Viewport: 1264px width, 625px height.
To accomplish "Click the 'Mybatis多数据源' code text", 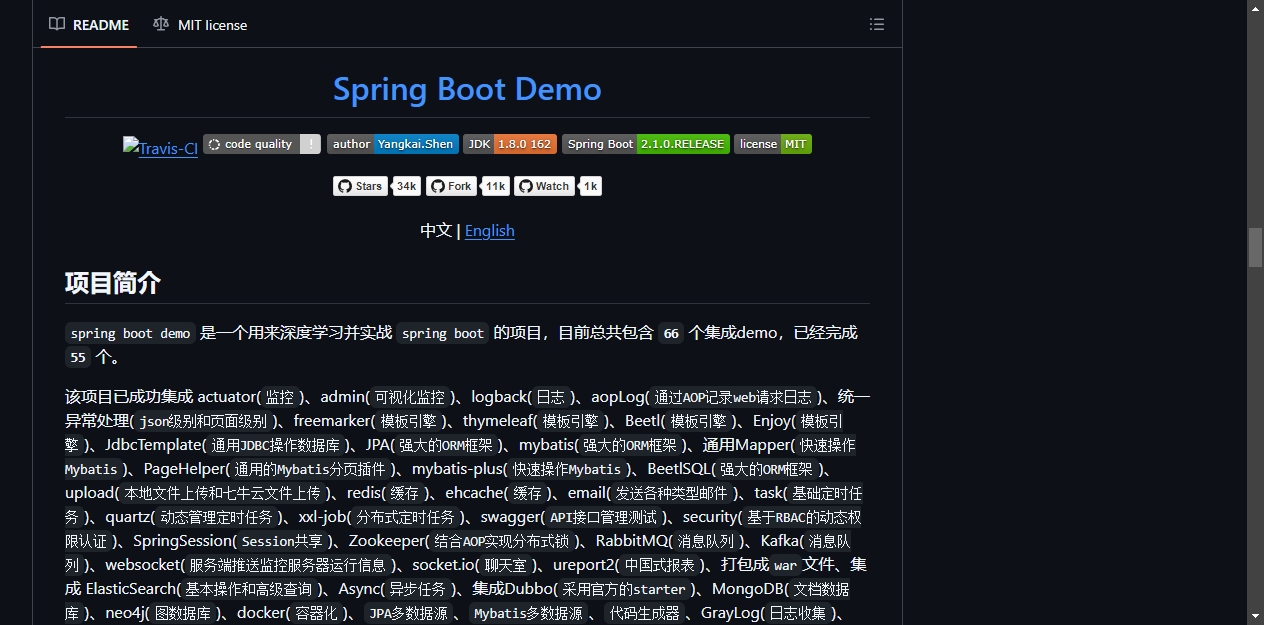I will click(x=528, y=613).
